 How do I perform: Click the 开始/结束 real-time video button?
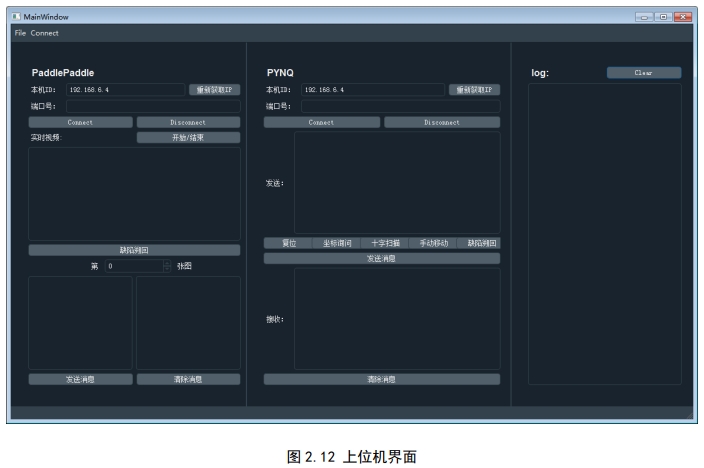point(188,138)
